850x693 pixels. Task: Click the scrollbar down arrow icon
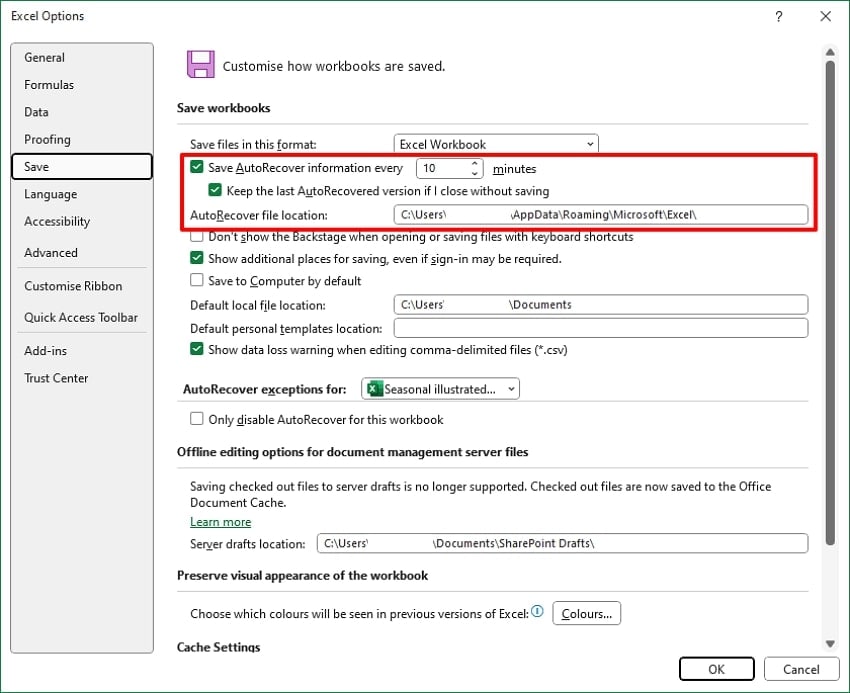[x=831, y=644]
